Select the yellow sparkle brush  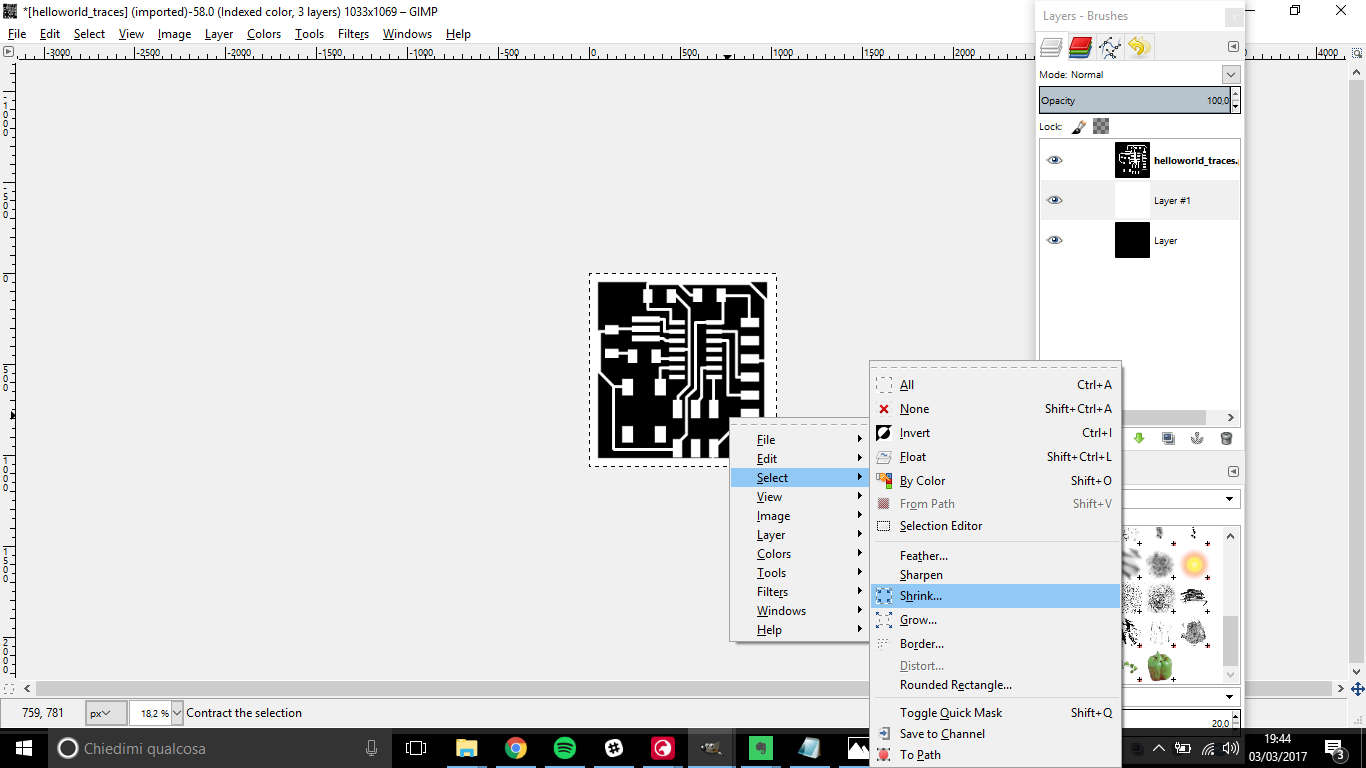point(1193,565)
